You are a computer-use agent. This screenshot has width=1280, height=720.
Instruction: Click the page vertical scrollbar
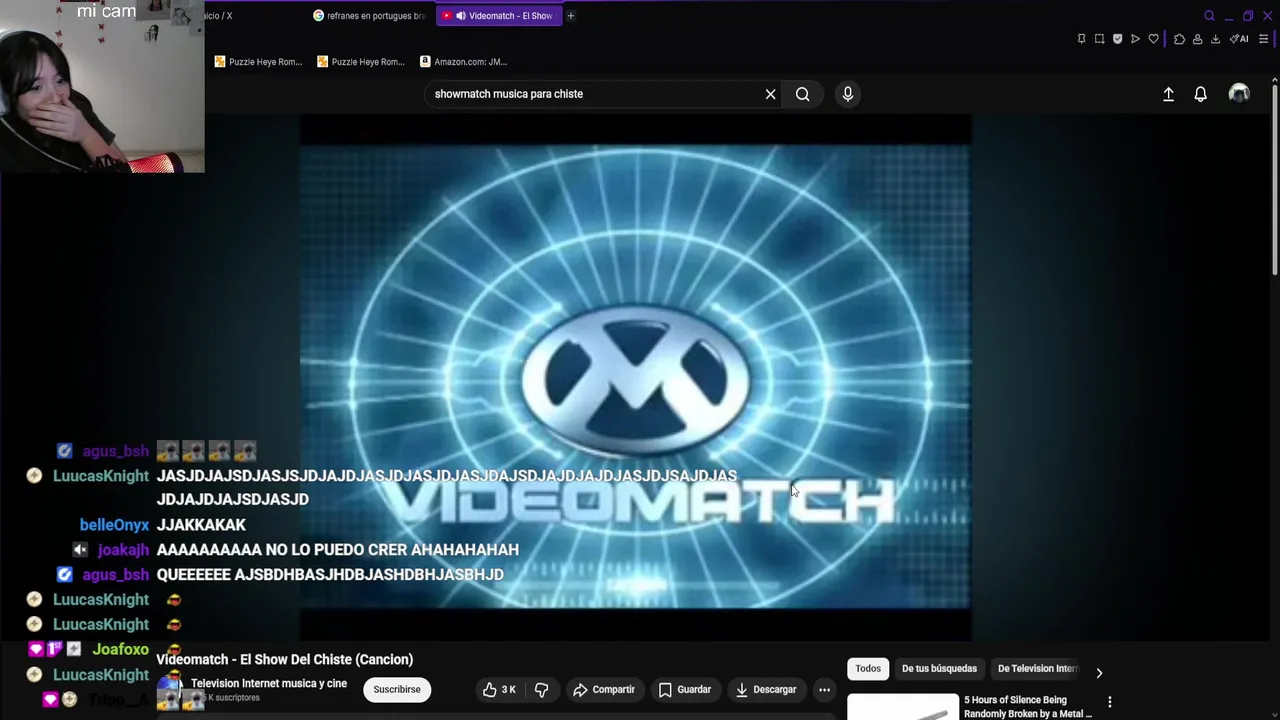pos(1274,180)
